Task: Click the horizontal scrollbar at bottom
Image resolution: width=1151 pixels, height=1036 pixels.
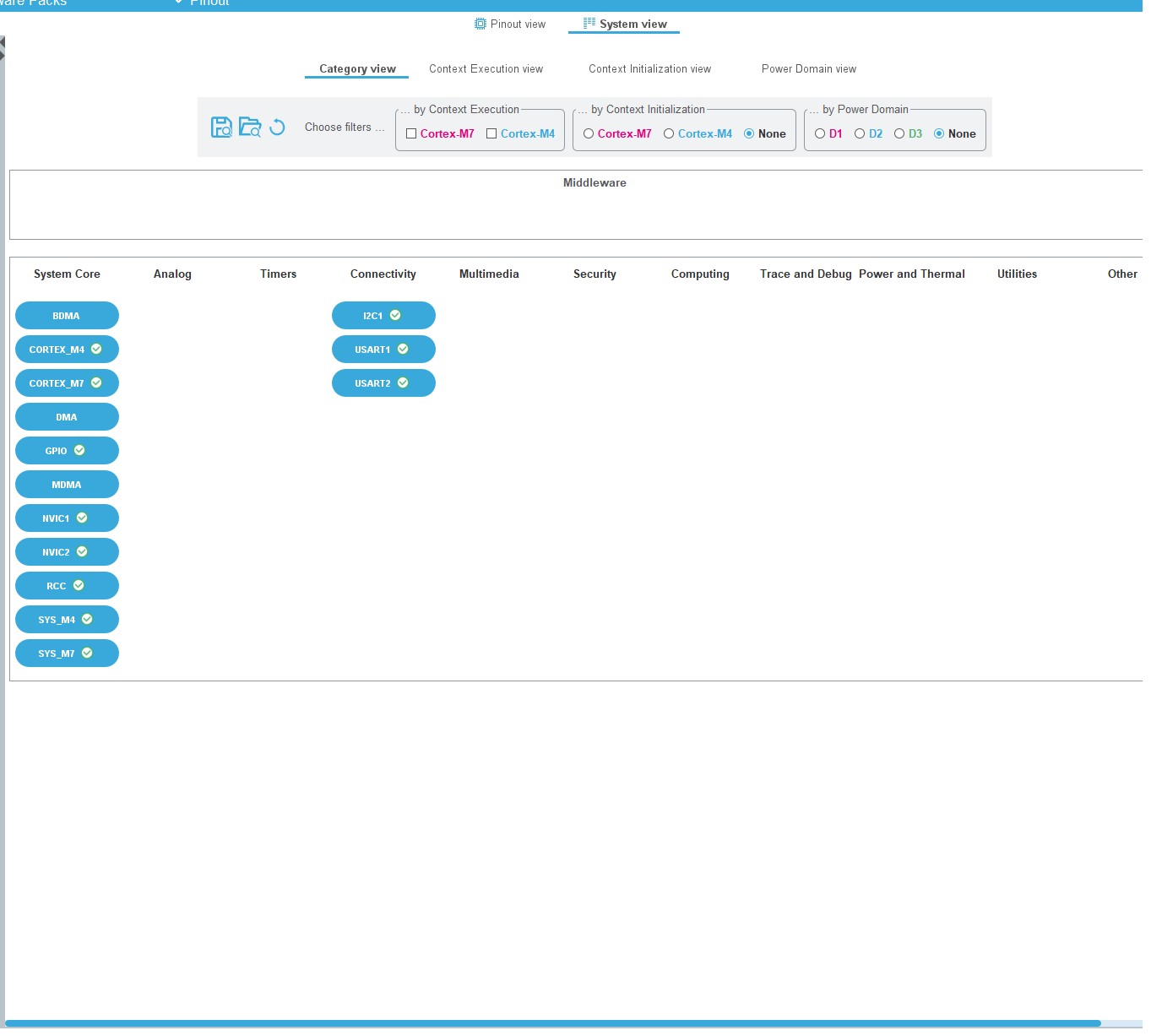Action: pos(553,1023)
